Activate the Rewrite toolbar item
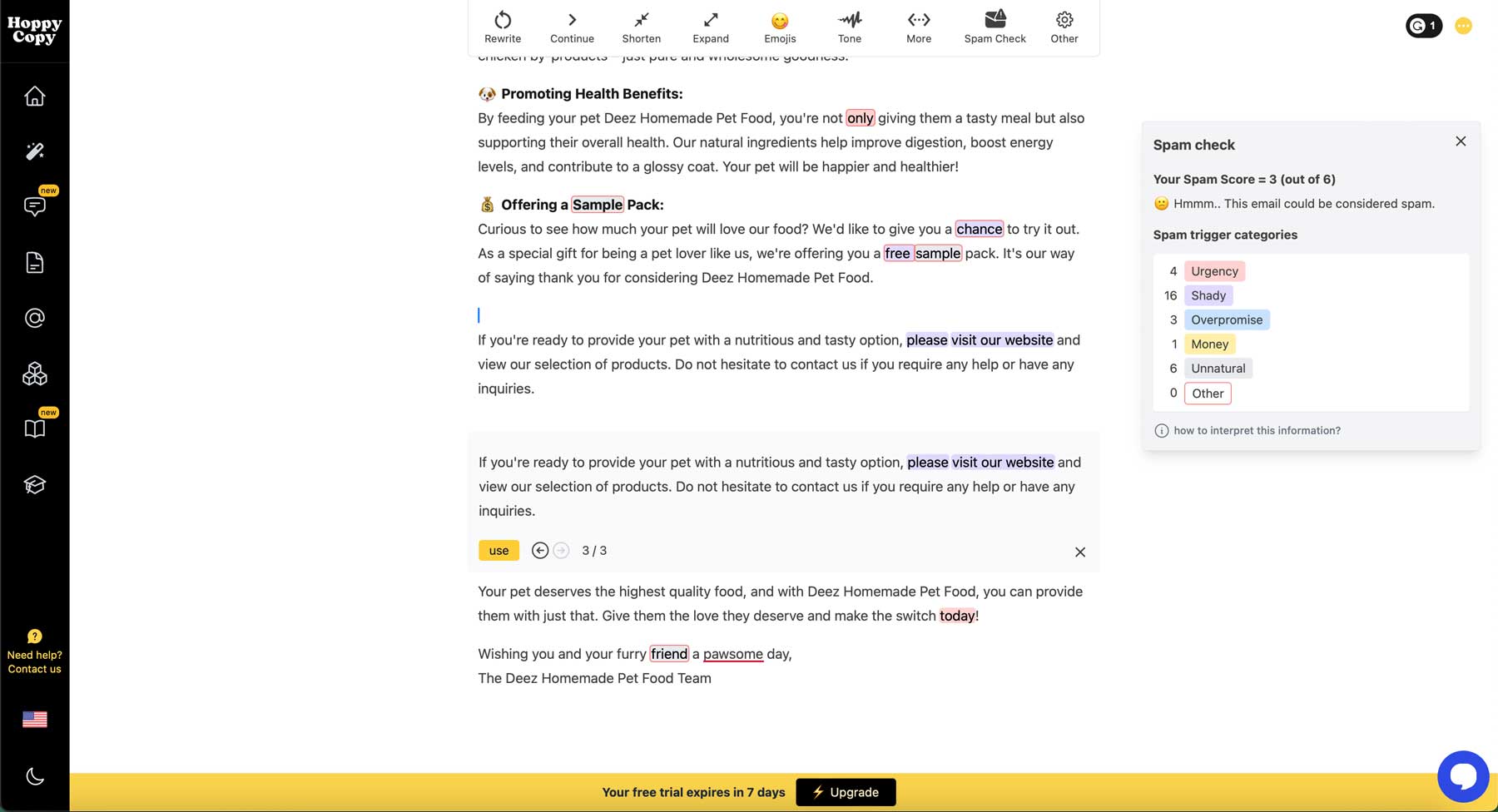 502,25
